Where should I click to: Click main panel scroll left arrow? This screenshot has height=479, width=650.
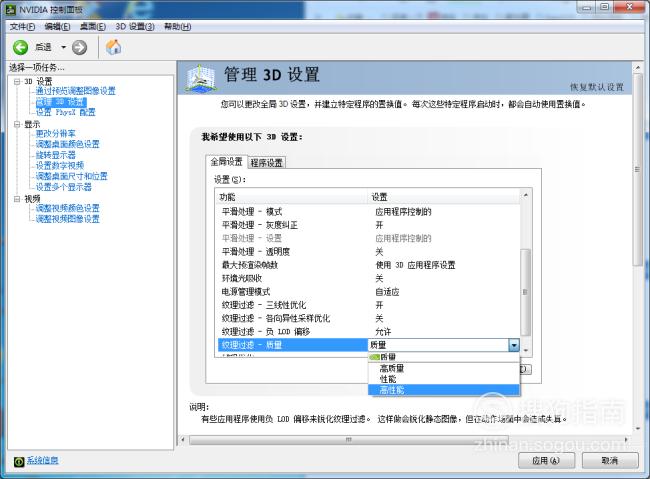tap(183, 439)
